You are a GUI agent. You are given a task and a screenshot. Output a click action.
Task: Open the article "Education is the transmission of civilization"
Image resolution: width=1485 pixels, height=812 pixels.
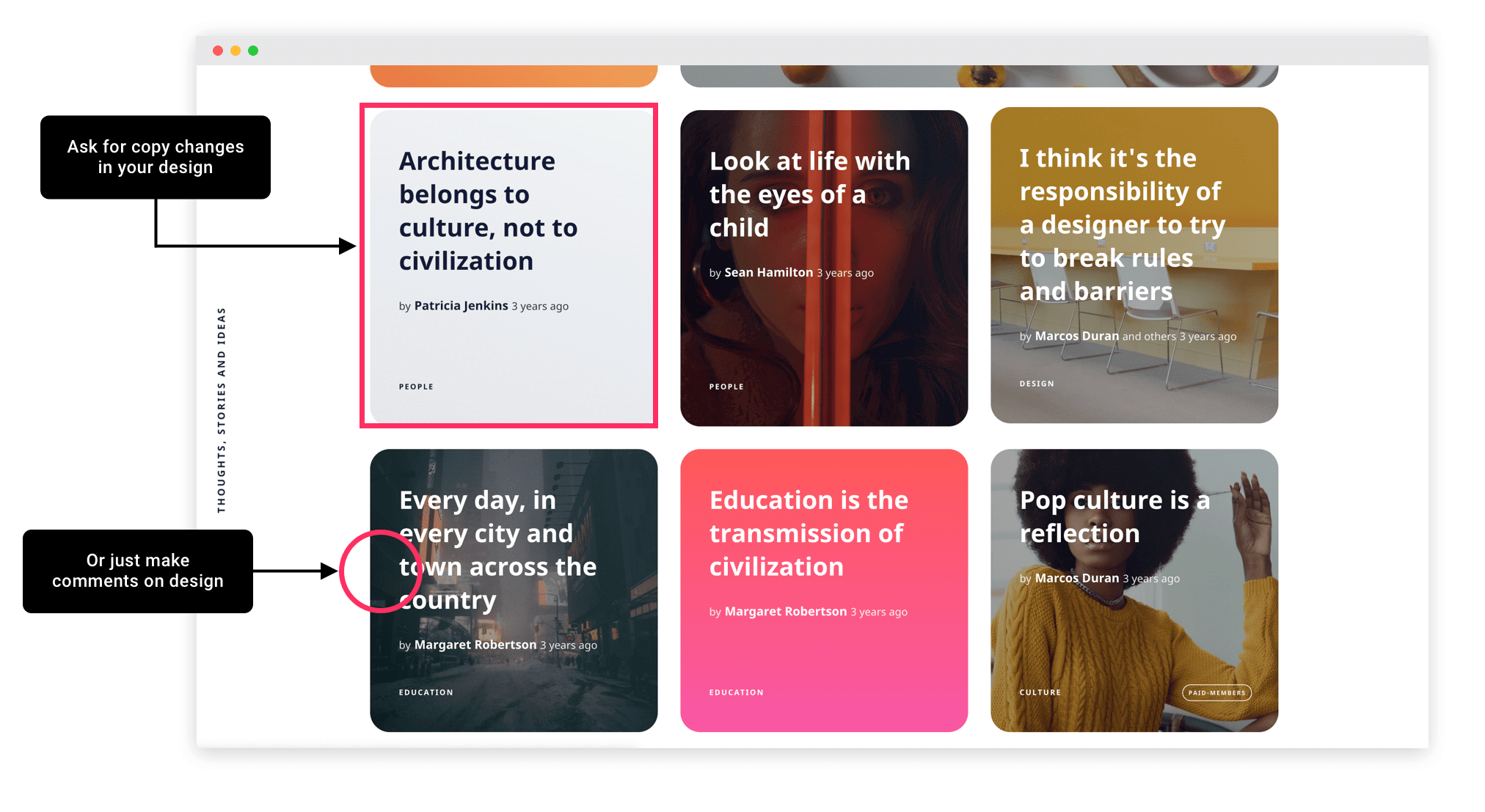(x=809, y=533)
